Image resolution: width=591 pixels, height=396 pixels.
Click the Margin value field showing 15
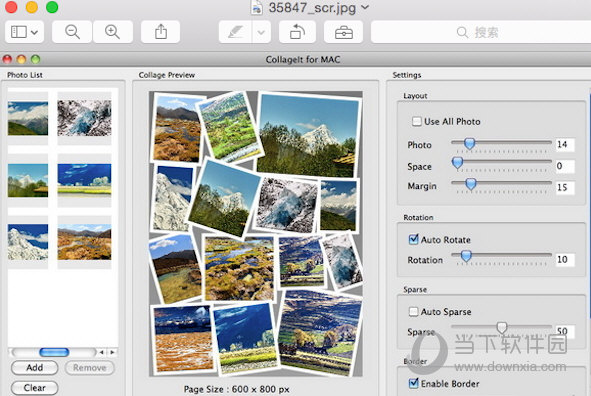(x=565, y=187)
